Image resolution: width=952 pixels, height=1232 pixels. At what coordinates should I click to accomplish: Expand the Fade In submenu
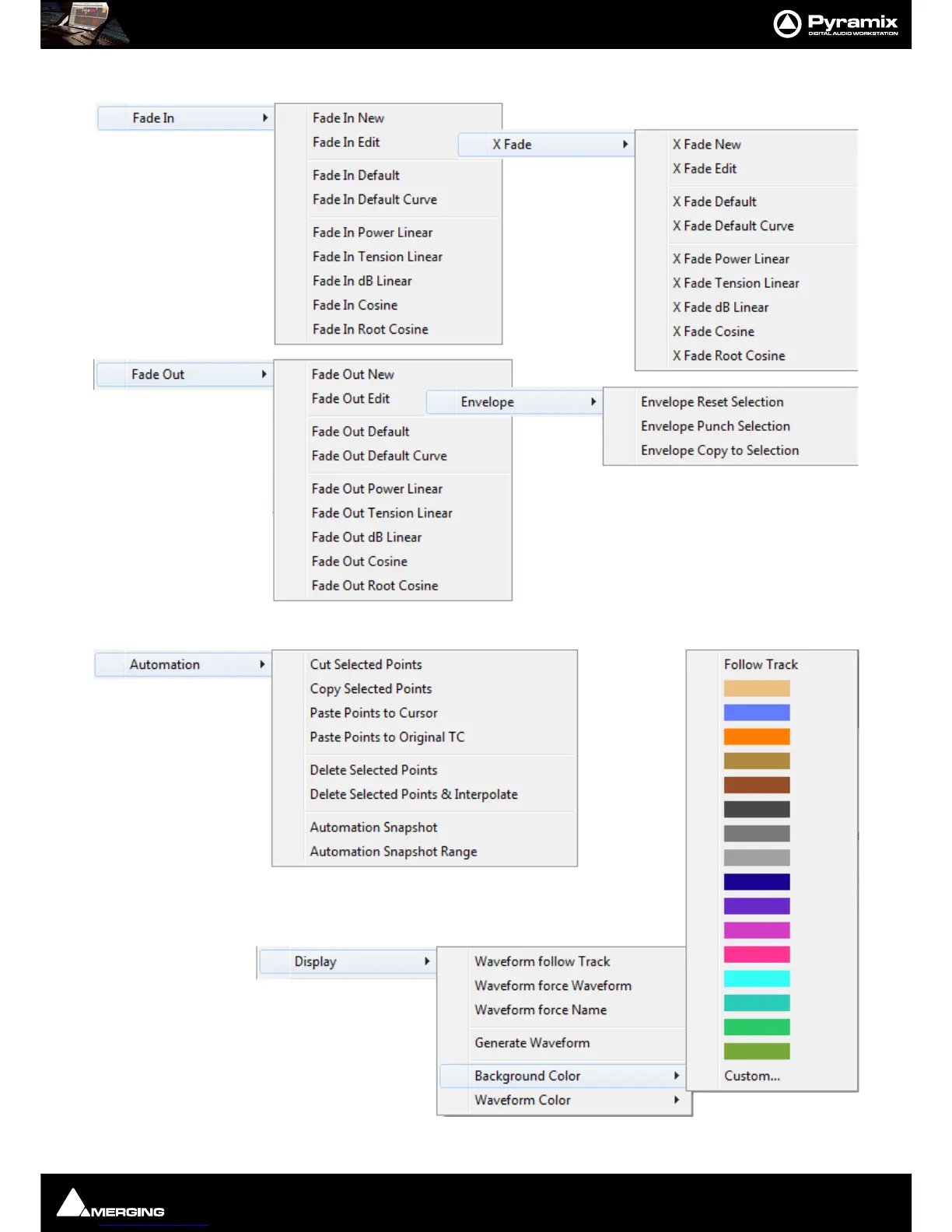click(184, 118)
